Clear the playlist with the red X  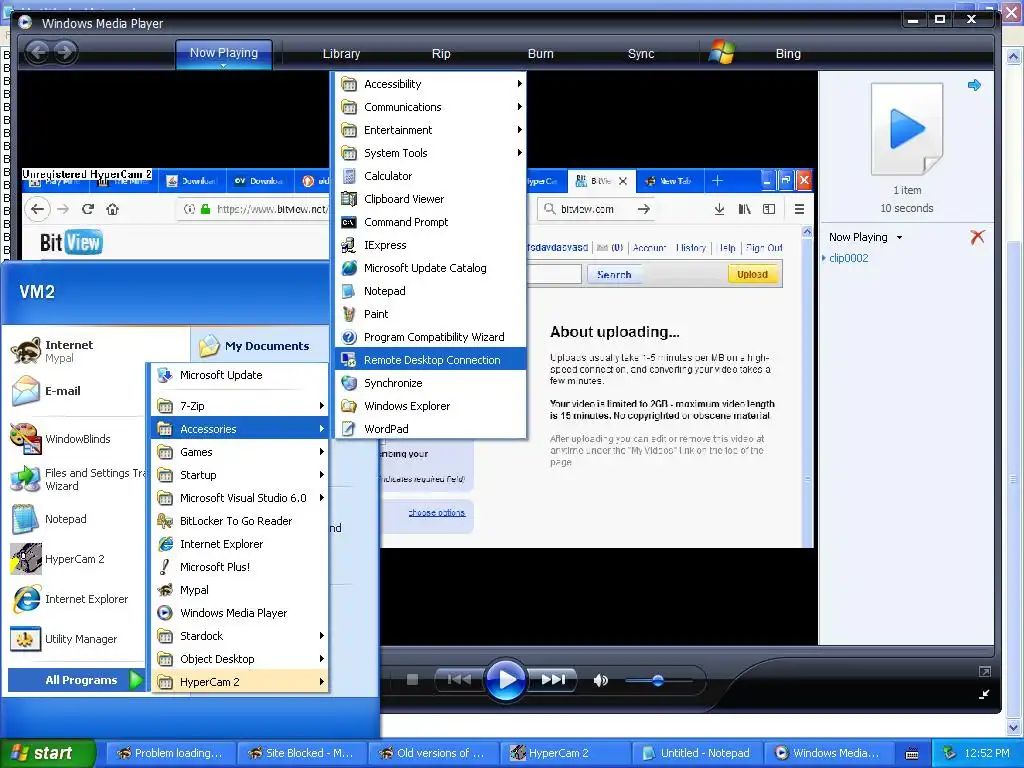pyautogui.click(x=977, y=236)
